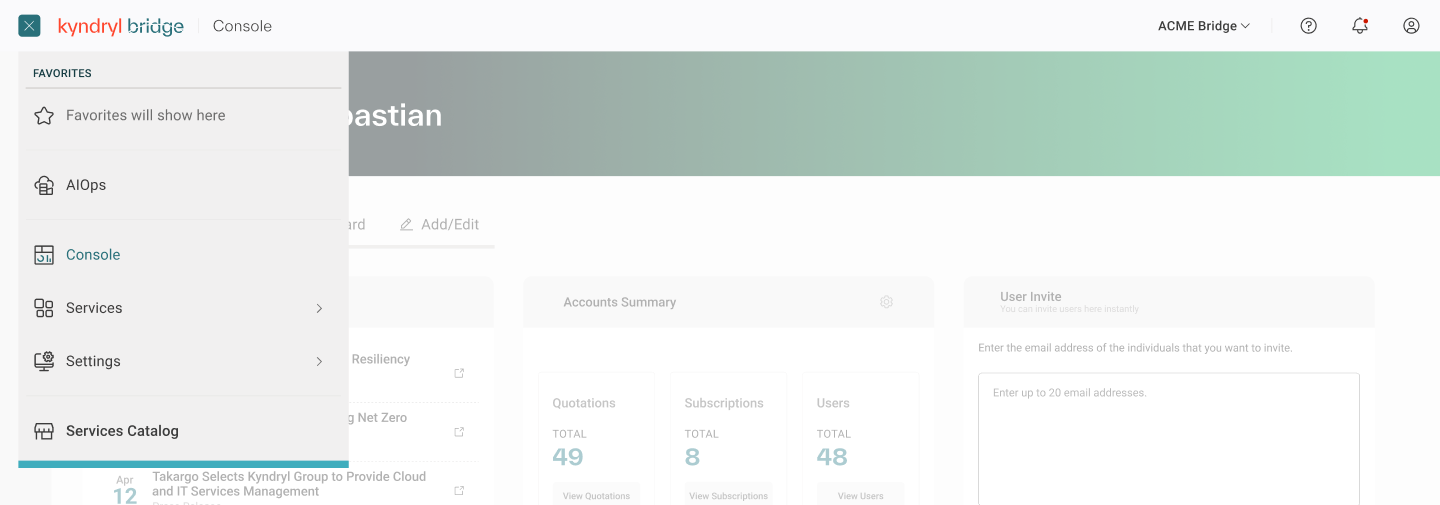This screenshot has height=505, width=1440.
Task: Click the View Subscriptions button
Action: click(x=728, y=495)
